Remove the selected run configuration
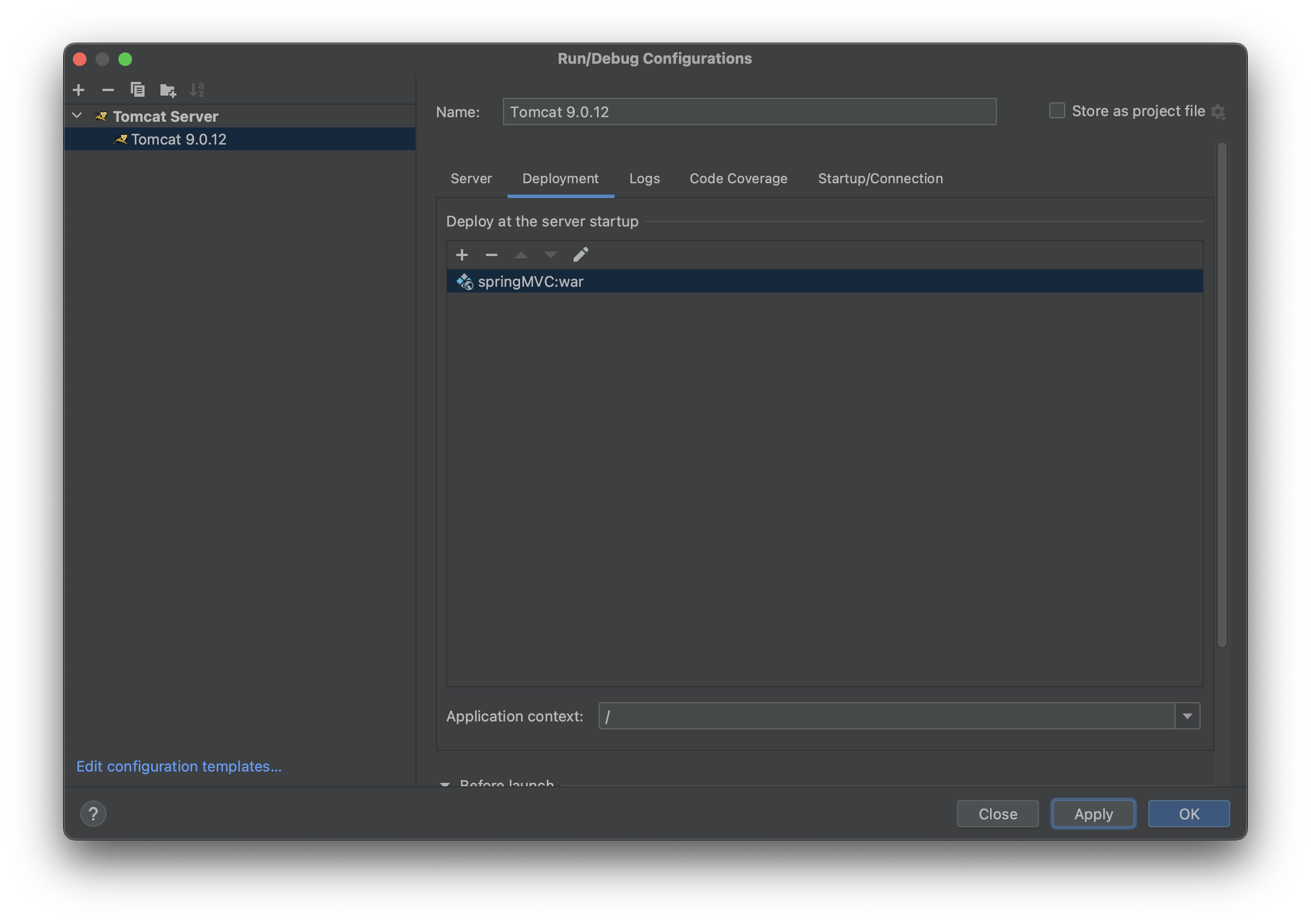Screen dimensions: 1311x924 (x=108, y=90)
